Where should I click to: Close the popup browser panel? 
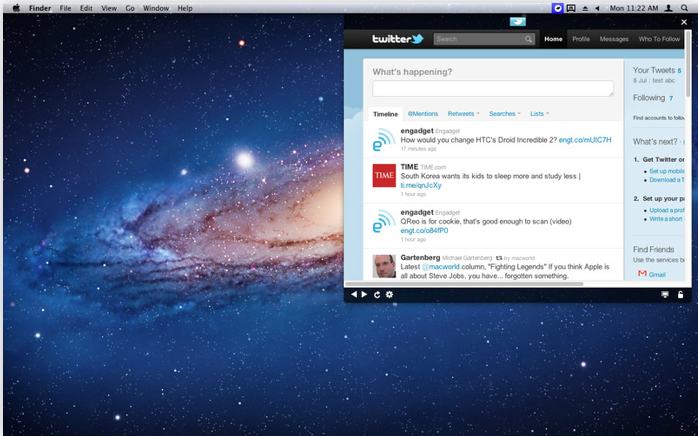click(684, 22)
